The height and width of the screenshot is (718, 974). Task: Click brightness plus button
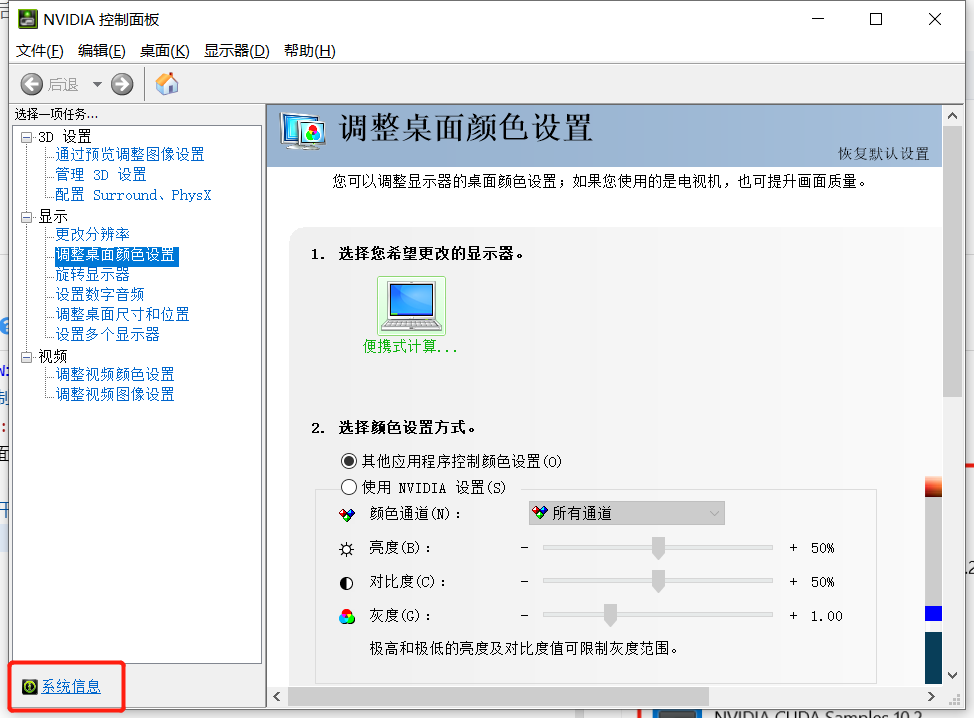[793, 548]
